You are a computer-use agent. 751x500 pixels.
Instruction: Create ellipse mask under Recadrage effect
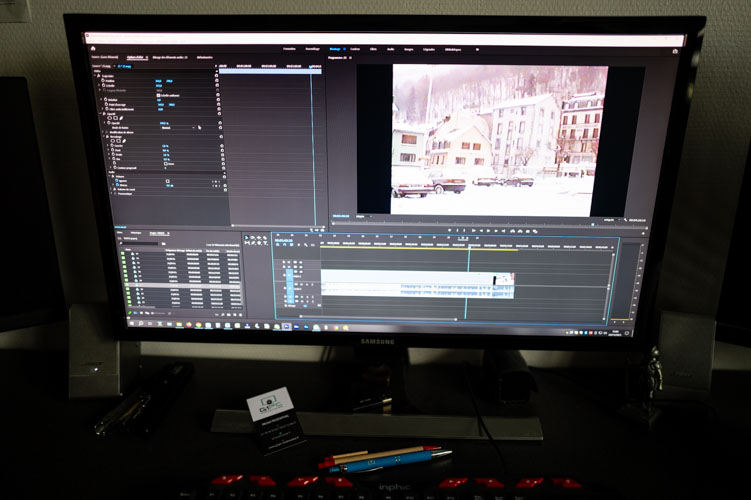[x=113, y=141]
